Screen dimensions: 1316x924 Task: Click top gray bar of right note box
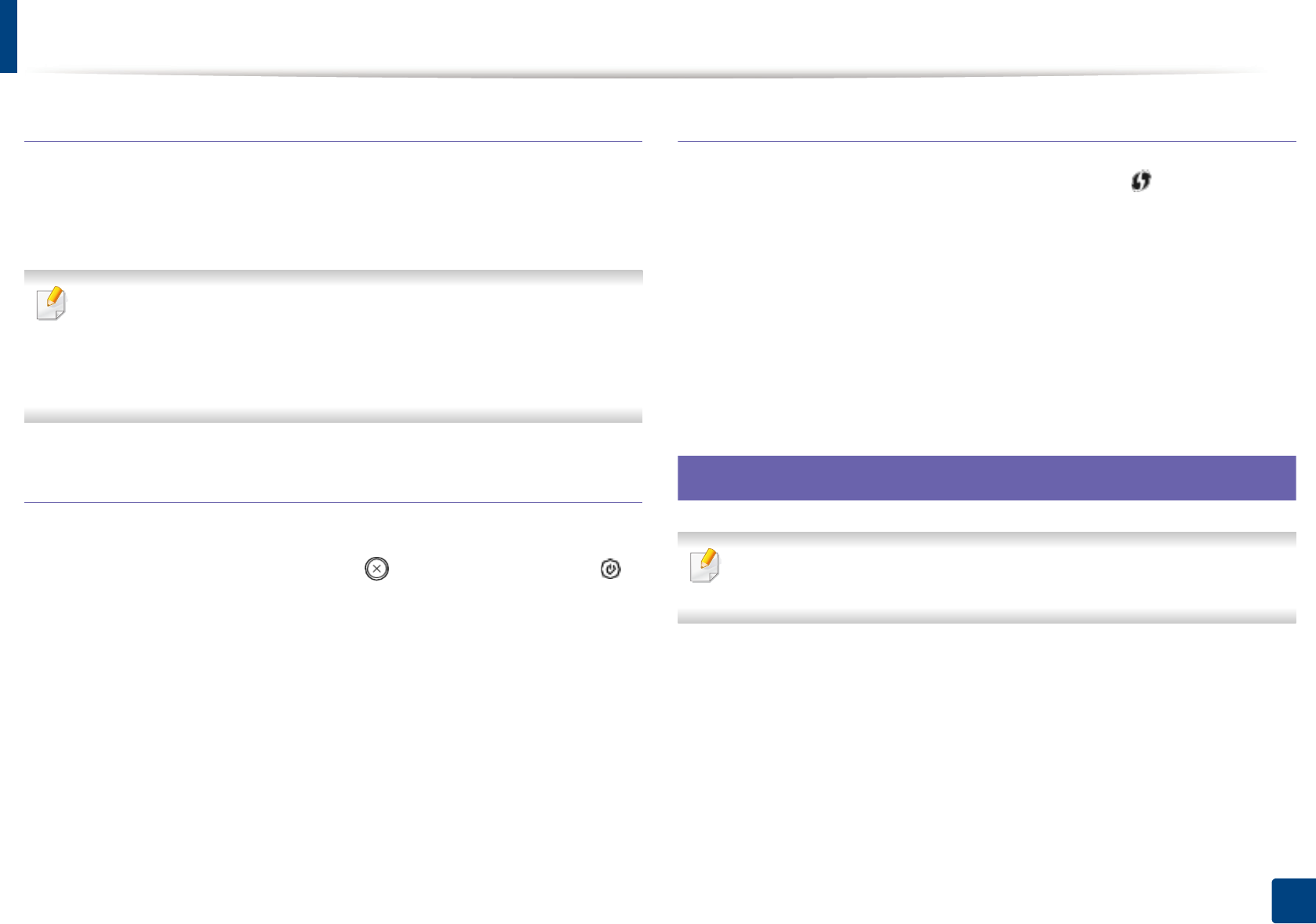pyautogui.click(x=986, y=539)
